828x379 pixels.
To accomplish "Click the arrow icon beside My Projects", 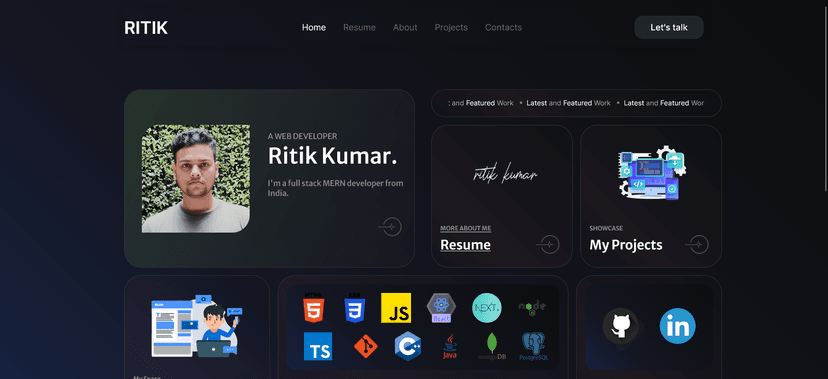I will click(x=697, y=244).
